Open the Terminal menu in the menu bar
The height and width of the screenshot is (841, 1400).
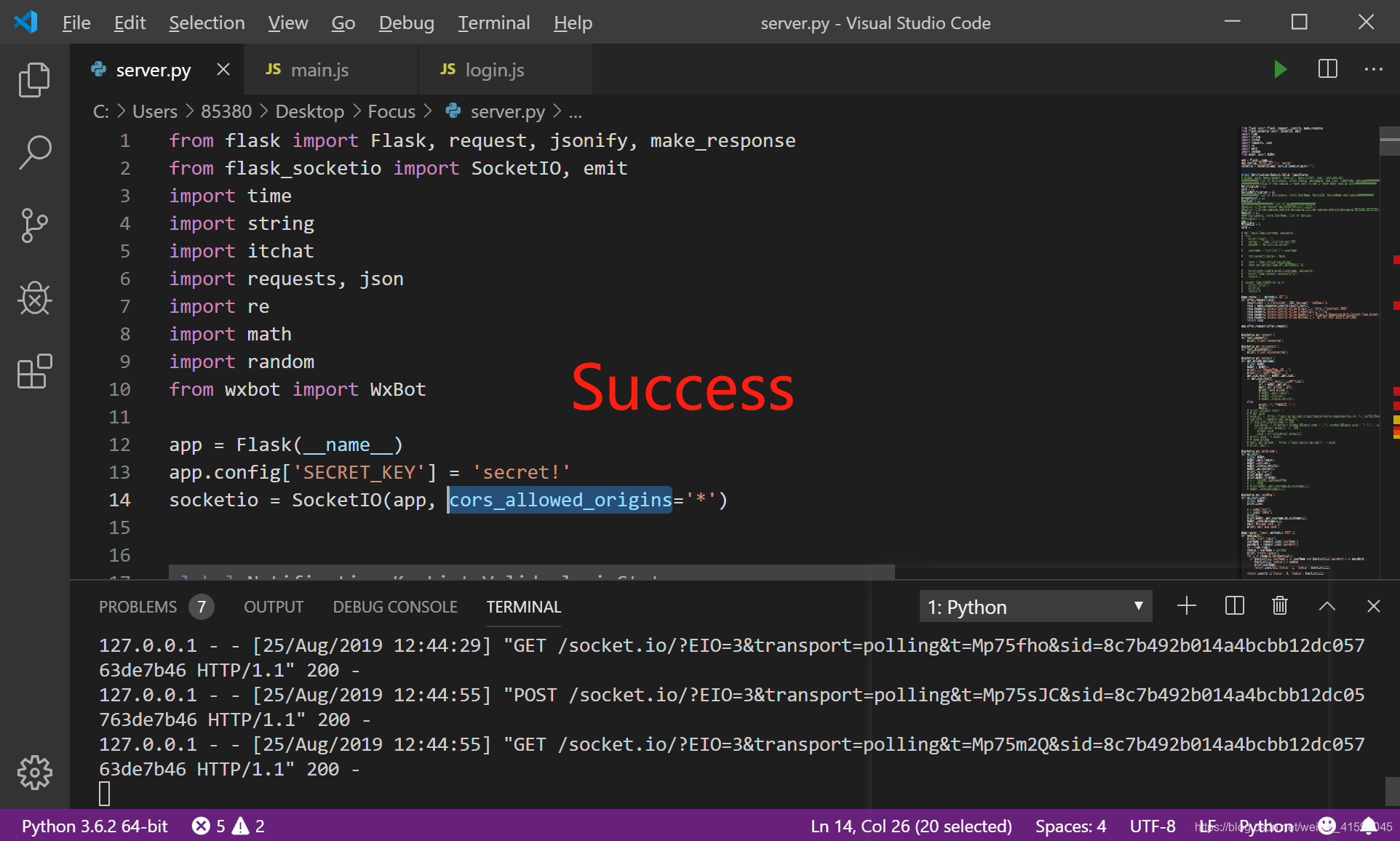pyautogui.click(x=494, y=23)
